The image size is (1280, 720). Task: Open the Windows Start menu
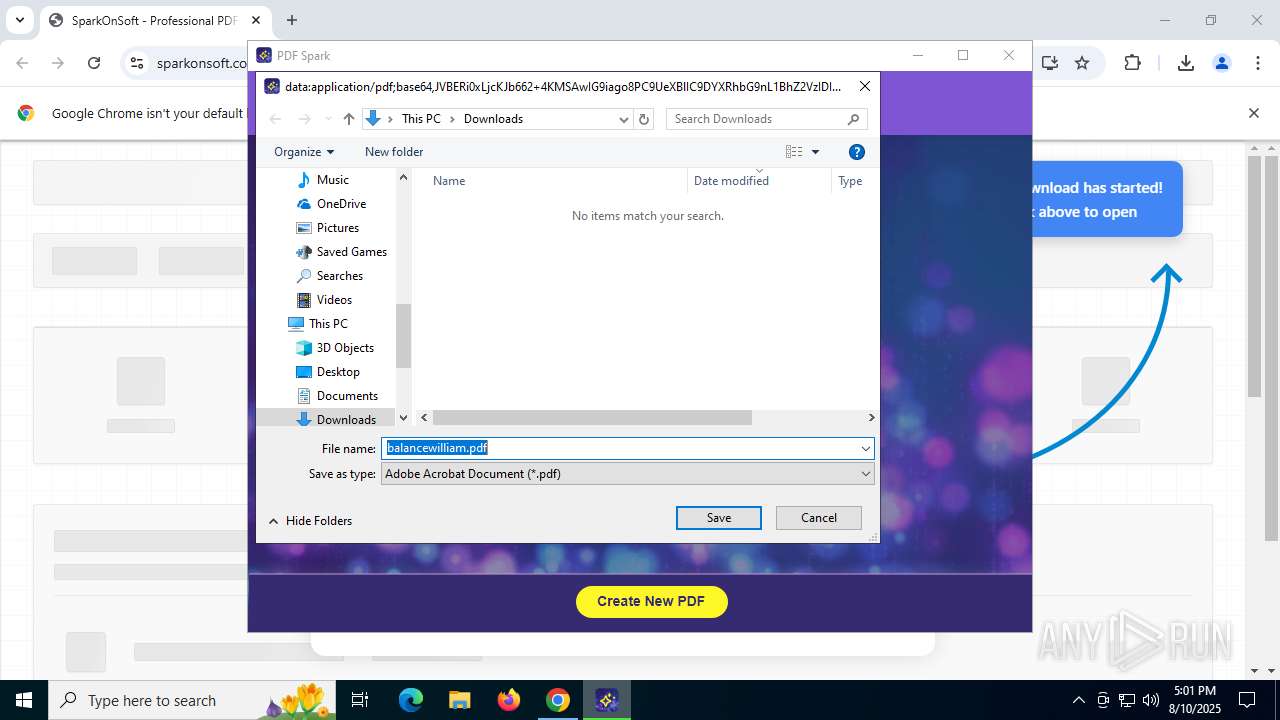(23, 700)
